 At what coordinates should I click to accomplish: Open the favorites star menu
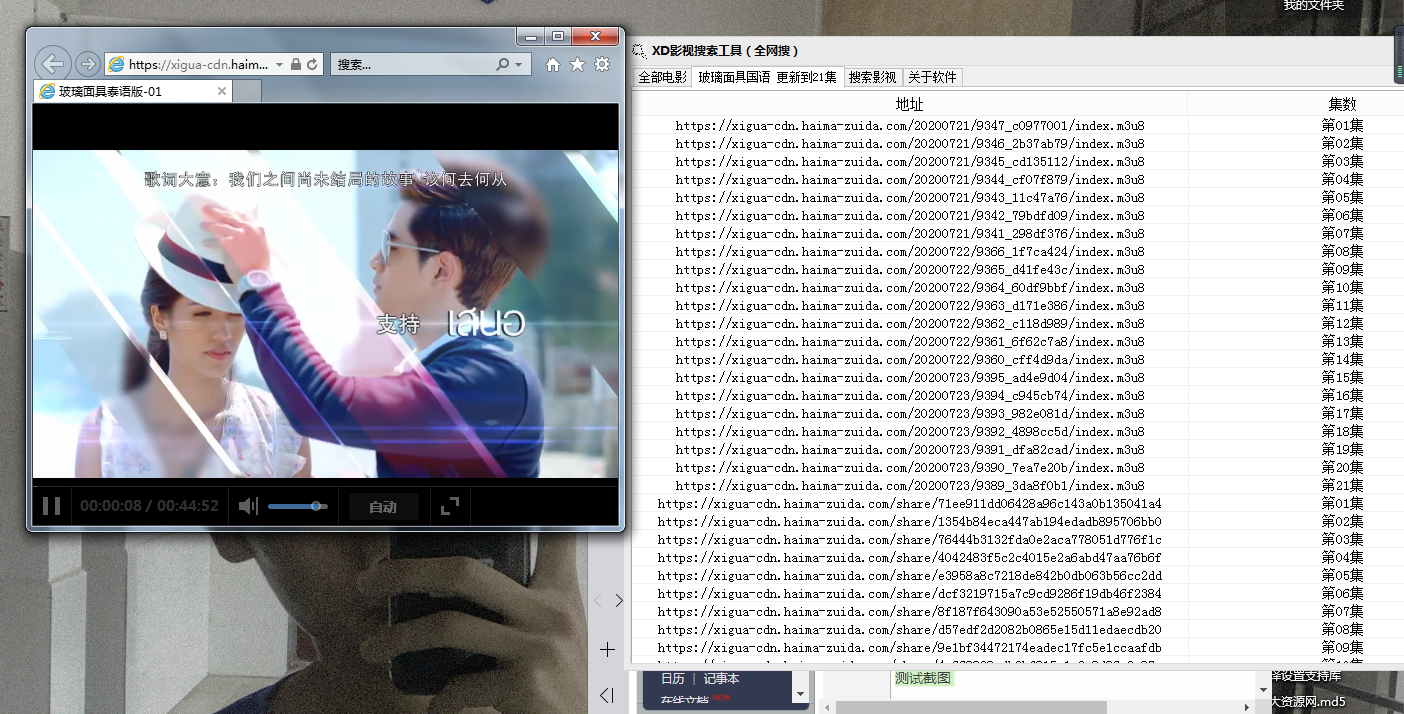(x=577, y=64)
